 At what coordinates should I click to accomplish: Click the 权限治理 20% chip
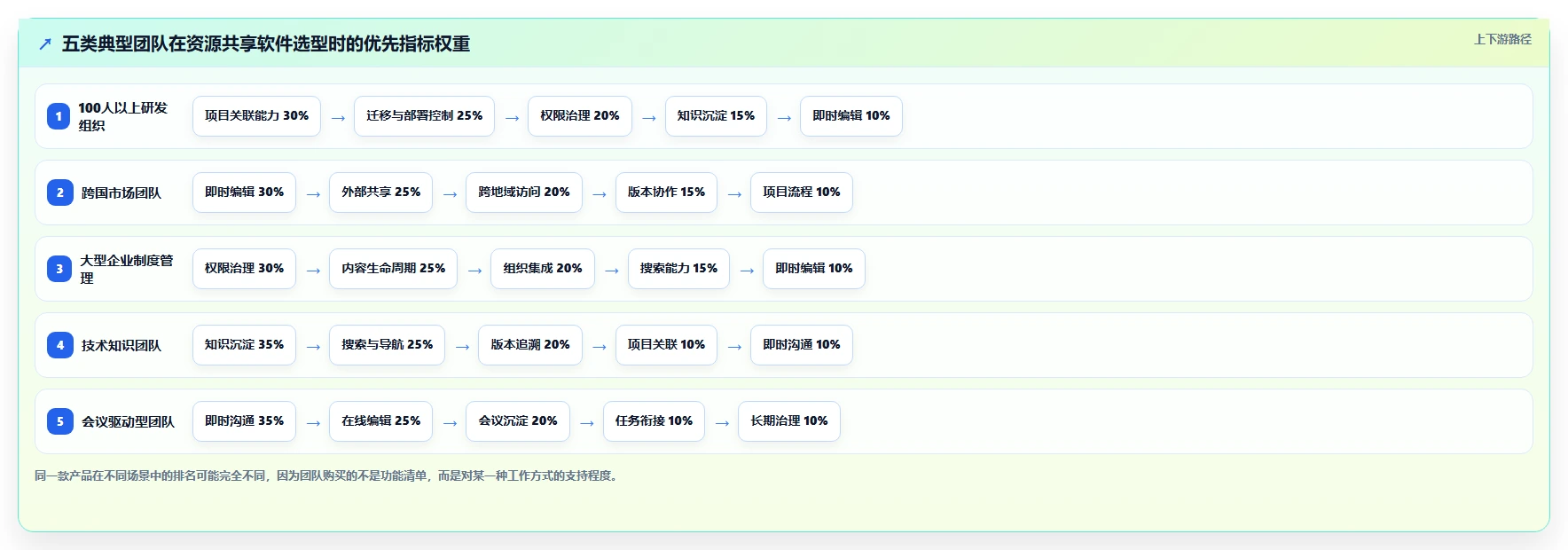pos(580,116)
